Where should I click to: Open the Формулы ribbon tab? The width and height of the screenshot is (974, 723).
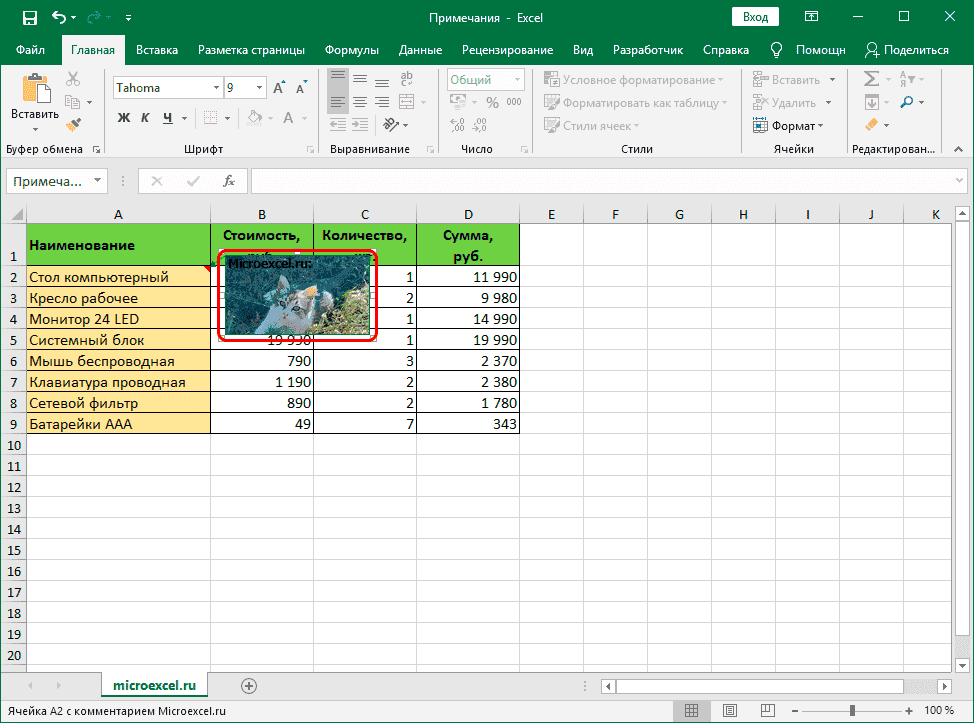coord(351,50)
